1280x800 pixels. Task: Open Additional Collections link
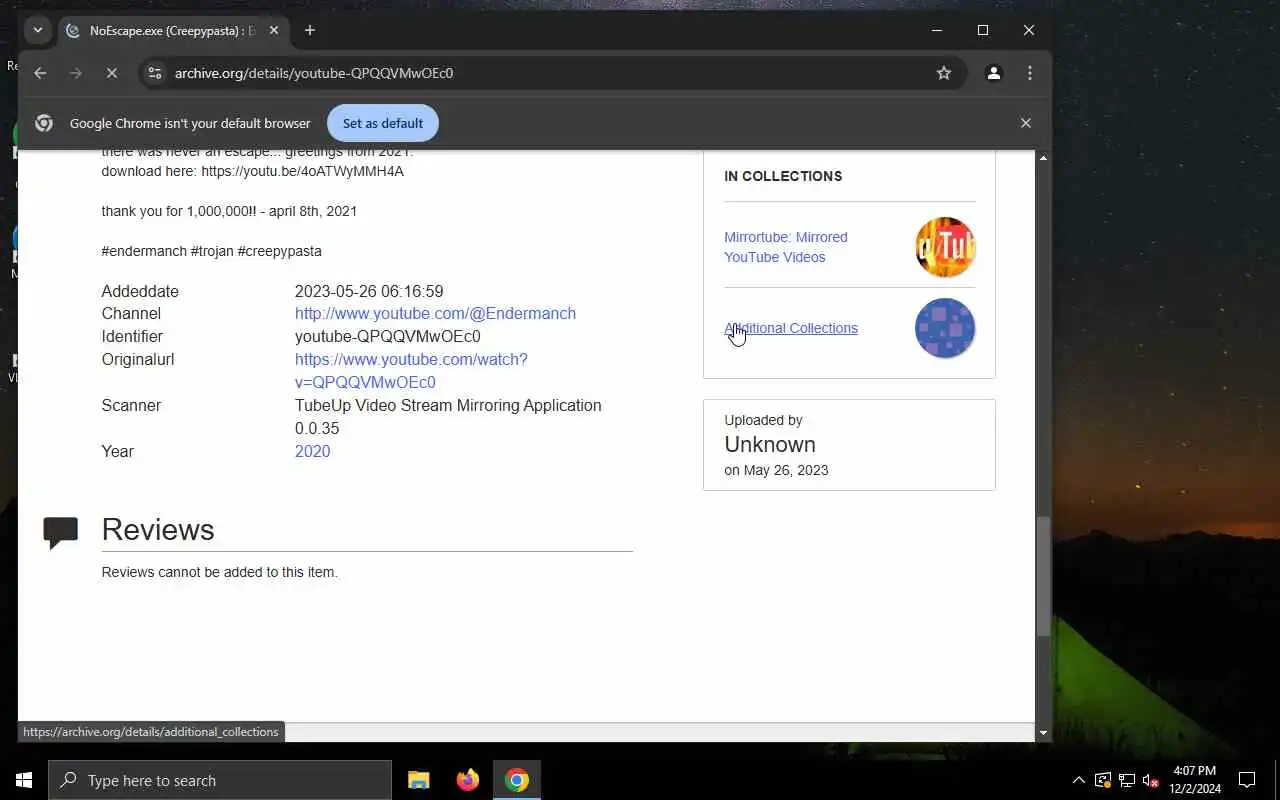click(791, 328)
